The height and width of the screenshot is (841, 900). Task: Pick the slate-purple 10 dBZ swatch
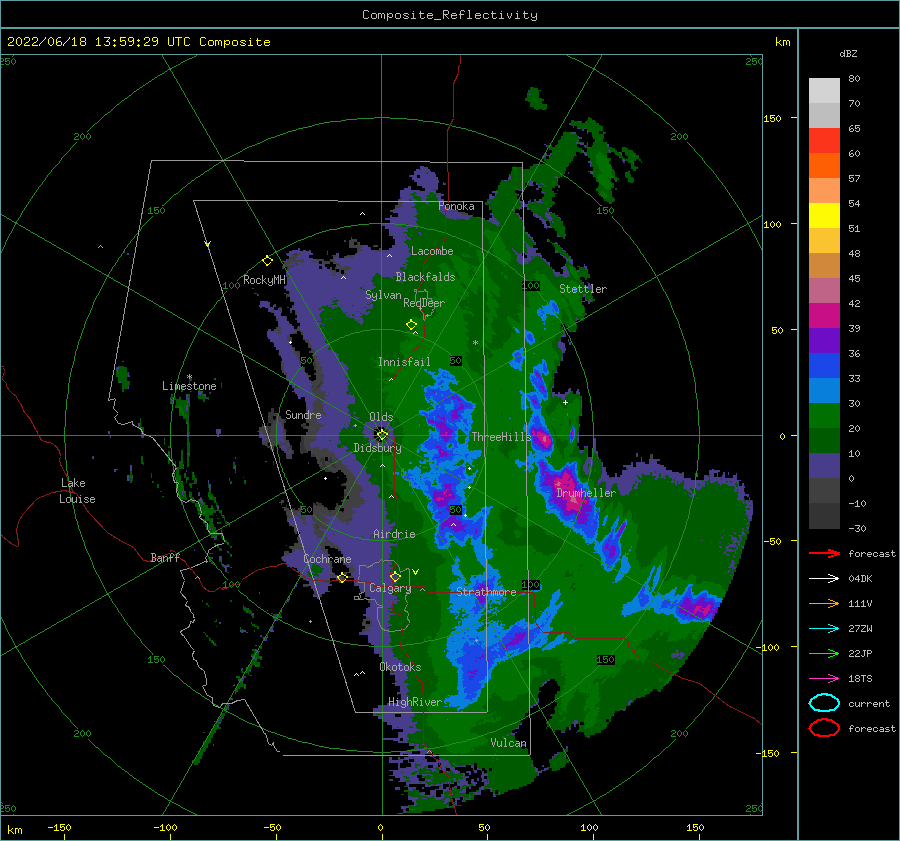[x=824, y=466]
